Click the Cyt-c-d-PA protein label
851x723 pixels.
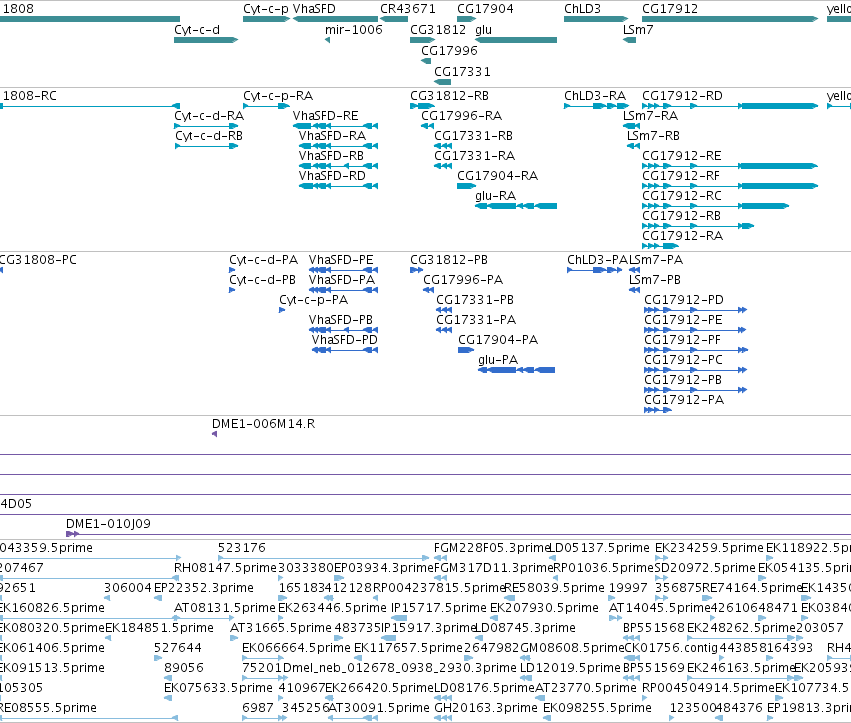coord(263,260)
